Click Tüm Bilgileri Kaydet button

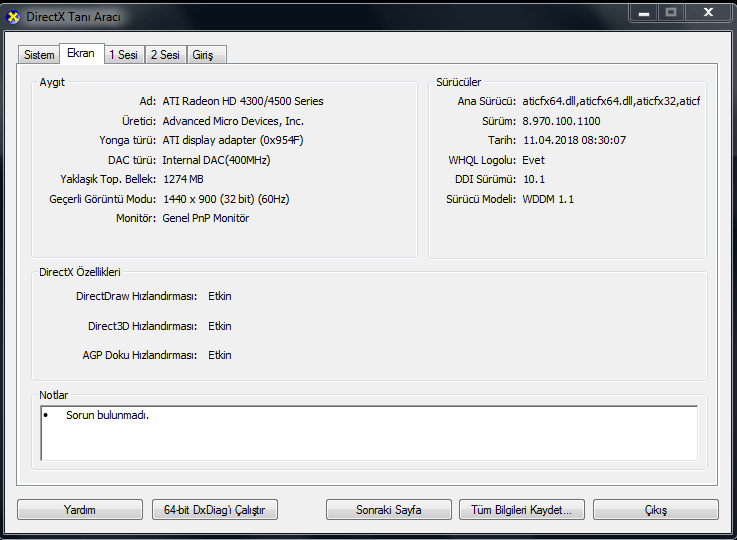[522, 510]
